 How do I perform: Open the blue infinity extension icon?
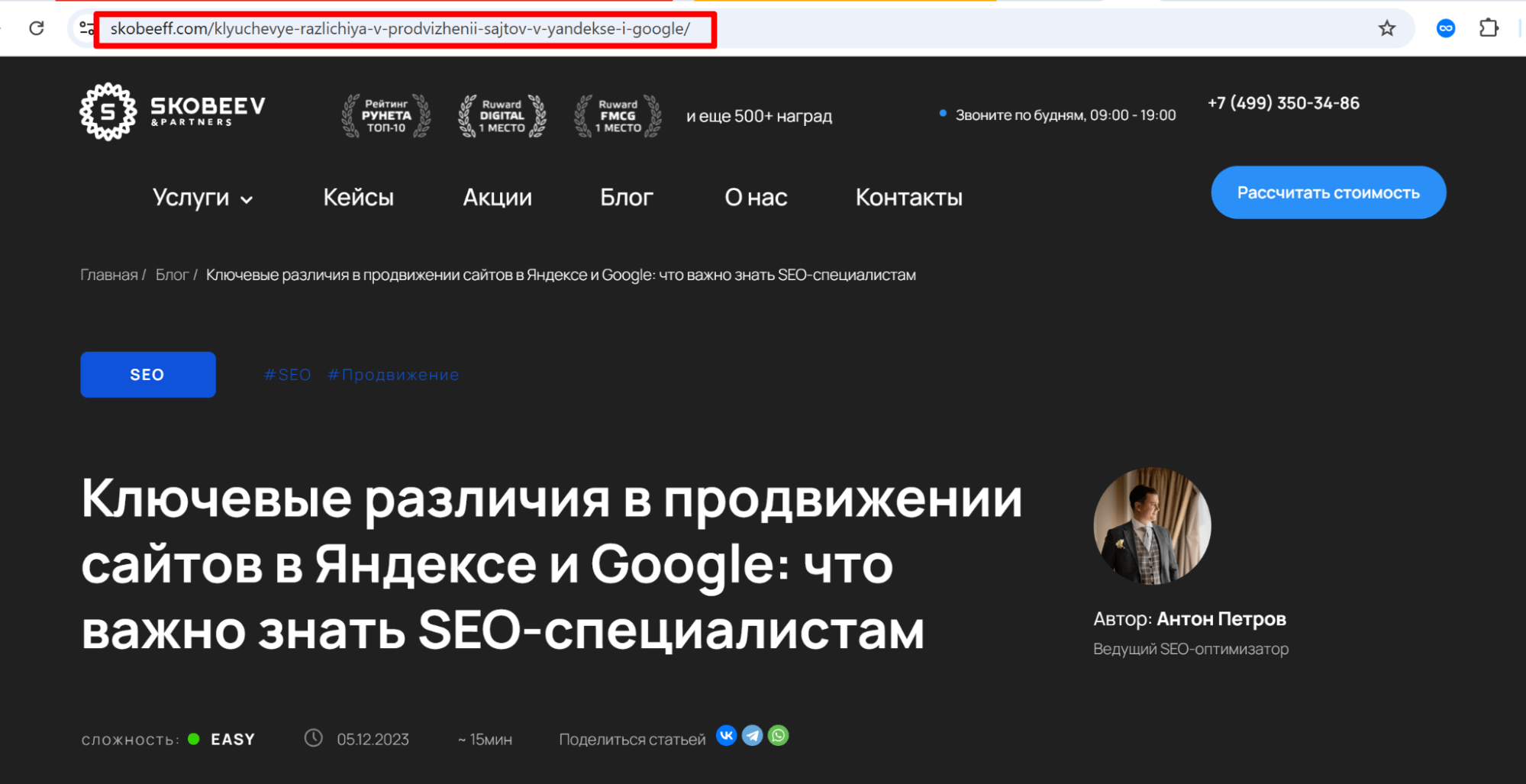click(1445, 28)
